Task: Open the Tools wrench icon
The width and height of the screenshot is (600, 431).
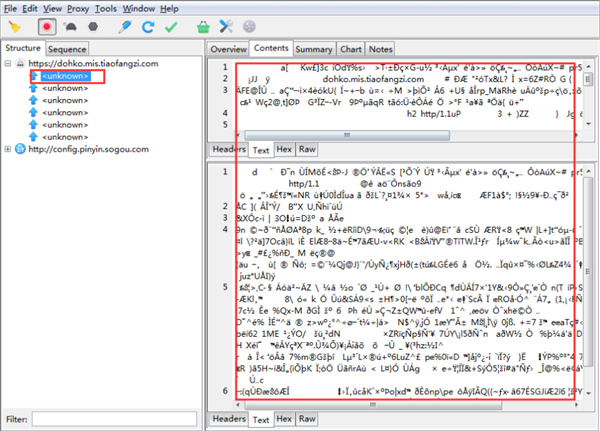Action: pyautogui.click(x=226, y=25)
